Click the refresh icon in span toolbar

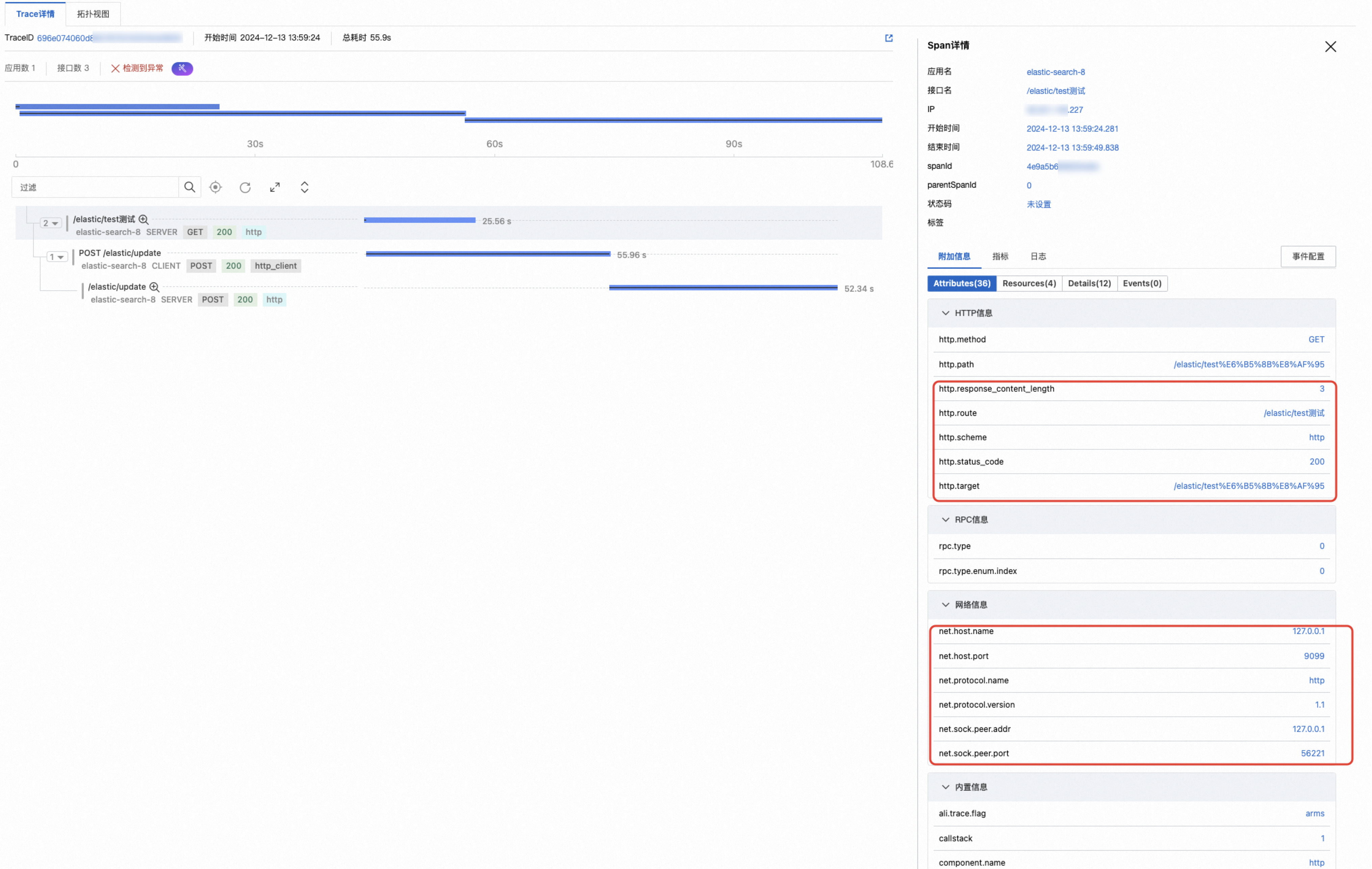tap(245, 187)
